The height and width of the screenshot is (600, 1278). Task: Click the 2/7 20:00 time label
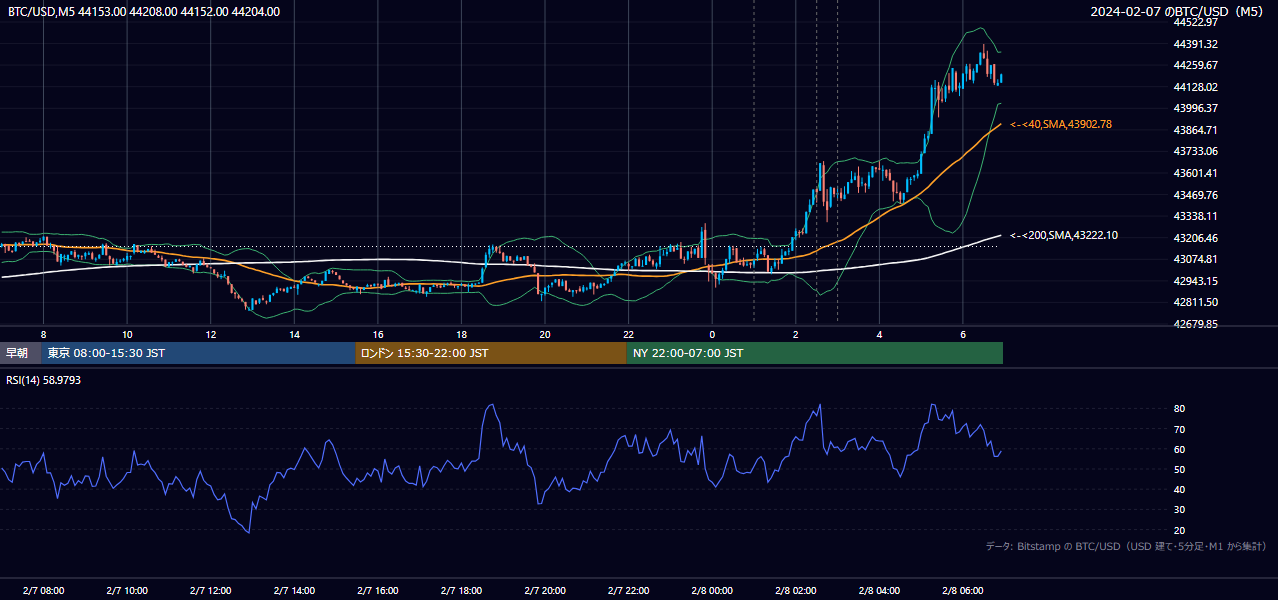545,591
